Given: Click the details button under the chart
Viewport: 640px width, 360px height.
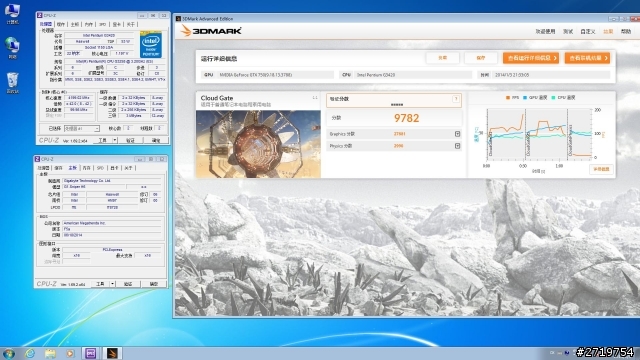Looking at the screenshot, I should (601, 169).
